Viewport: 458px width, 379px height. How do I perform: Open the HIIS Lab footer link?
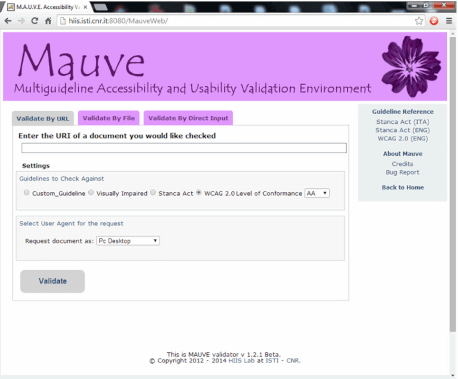242,361
